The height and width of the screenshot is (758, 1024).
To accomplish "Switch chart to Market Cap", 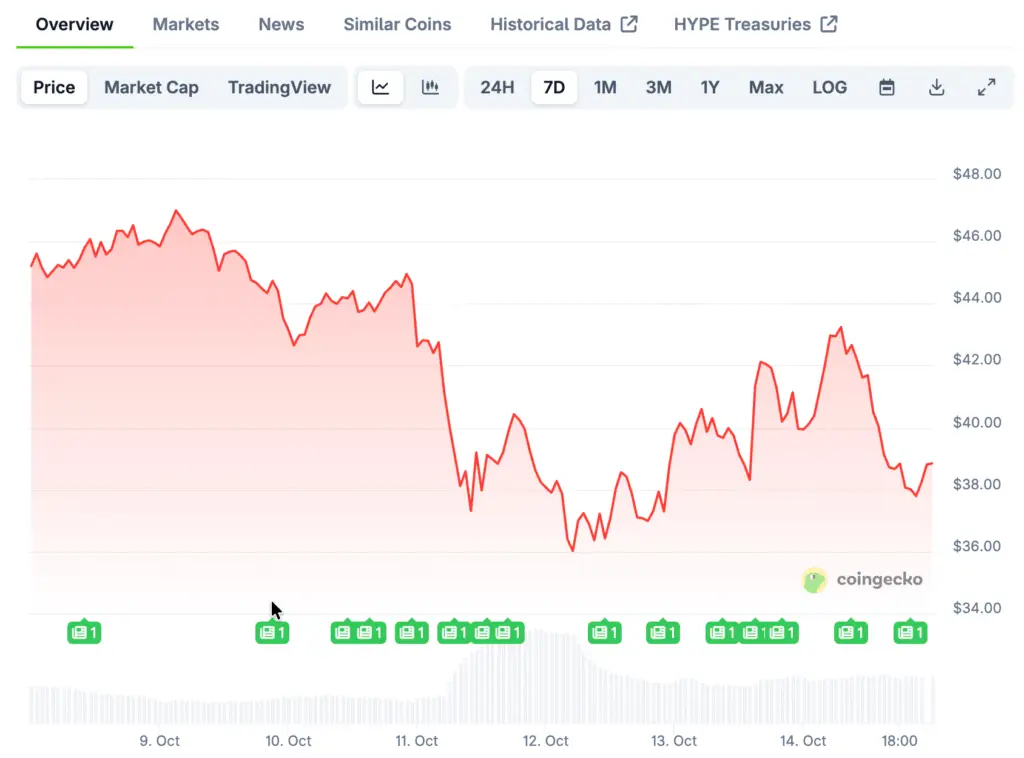I will coord(151,87).
